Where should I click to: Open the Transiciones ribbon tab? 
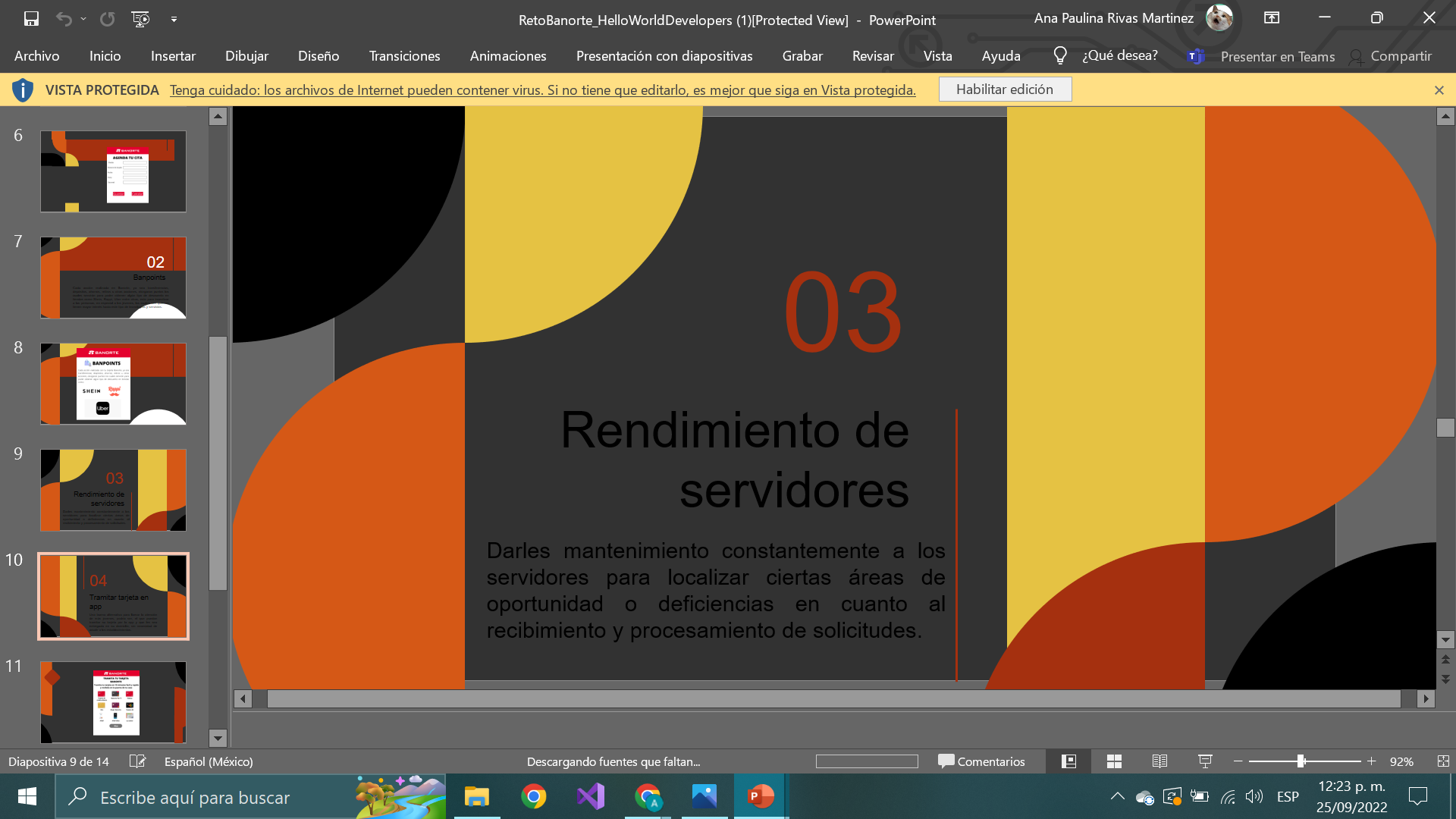(404, 56)
